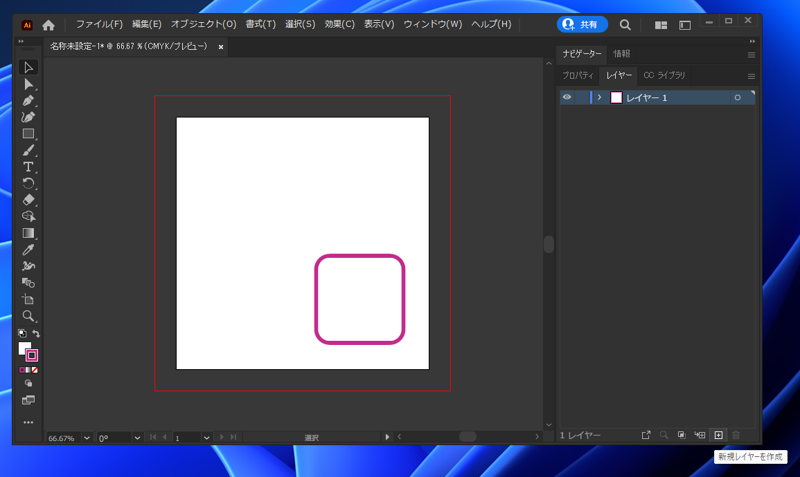This screenshot has height=477, width=800.
Task: Go to Illustrator Home screen
Action: [48, 24]
